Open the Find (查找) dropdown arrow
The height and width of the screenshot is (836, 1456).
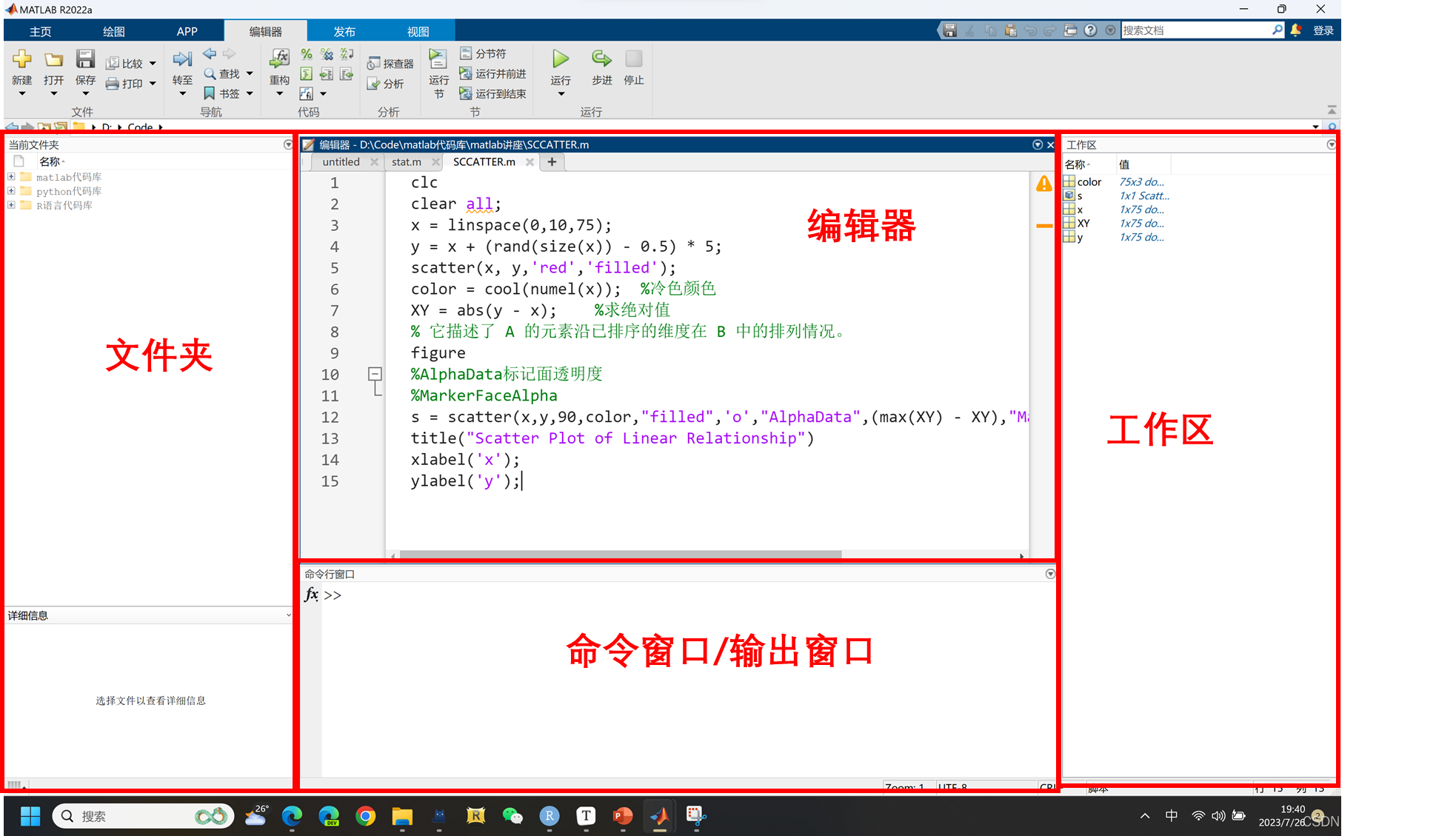[x=250, y=73]
